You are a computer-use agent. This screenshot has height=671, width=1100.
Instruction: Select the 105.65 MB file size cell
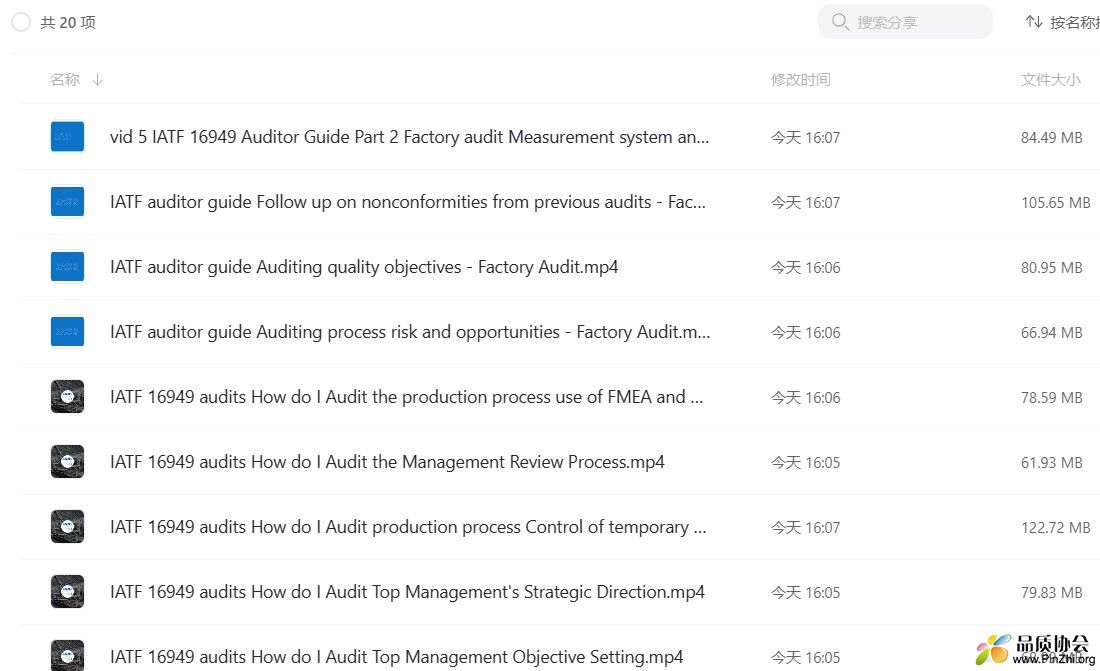(x=1056, y=203)
